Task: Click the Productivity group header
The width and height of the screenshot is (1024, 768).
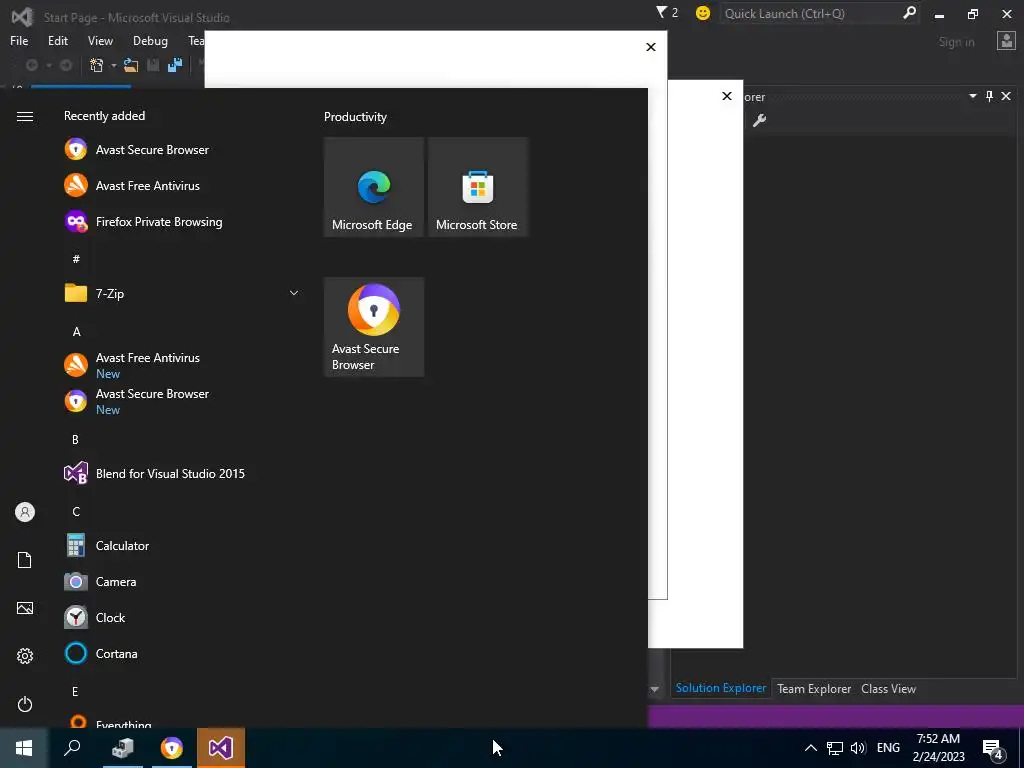Action: [x=355, y=117]
